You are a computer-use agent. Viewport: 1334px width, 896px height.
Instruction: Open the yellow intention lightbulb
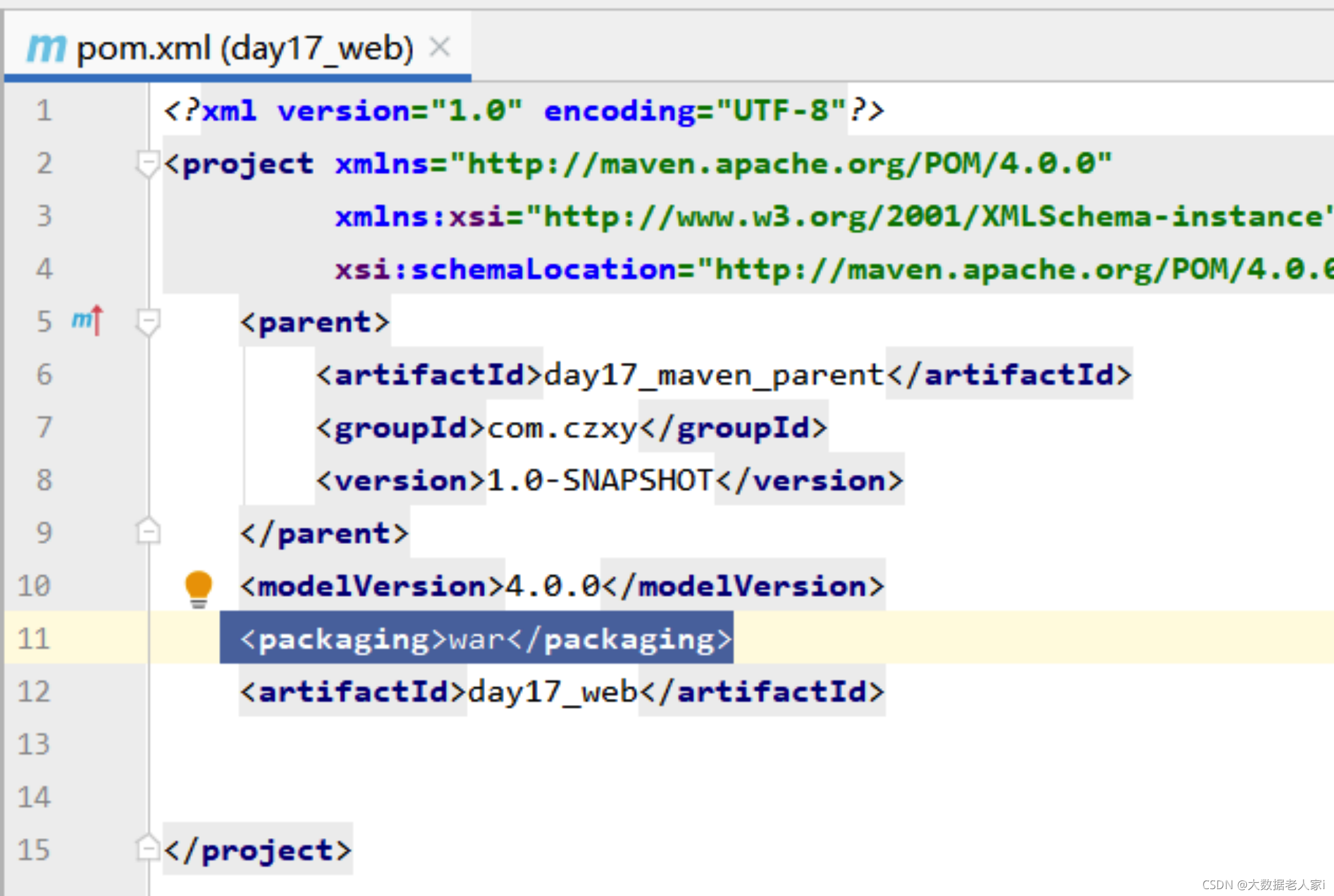(199, 587)
